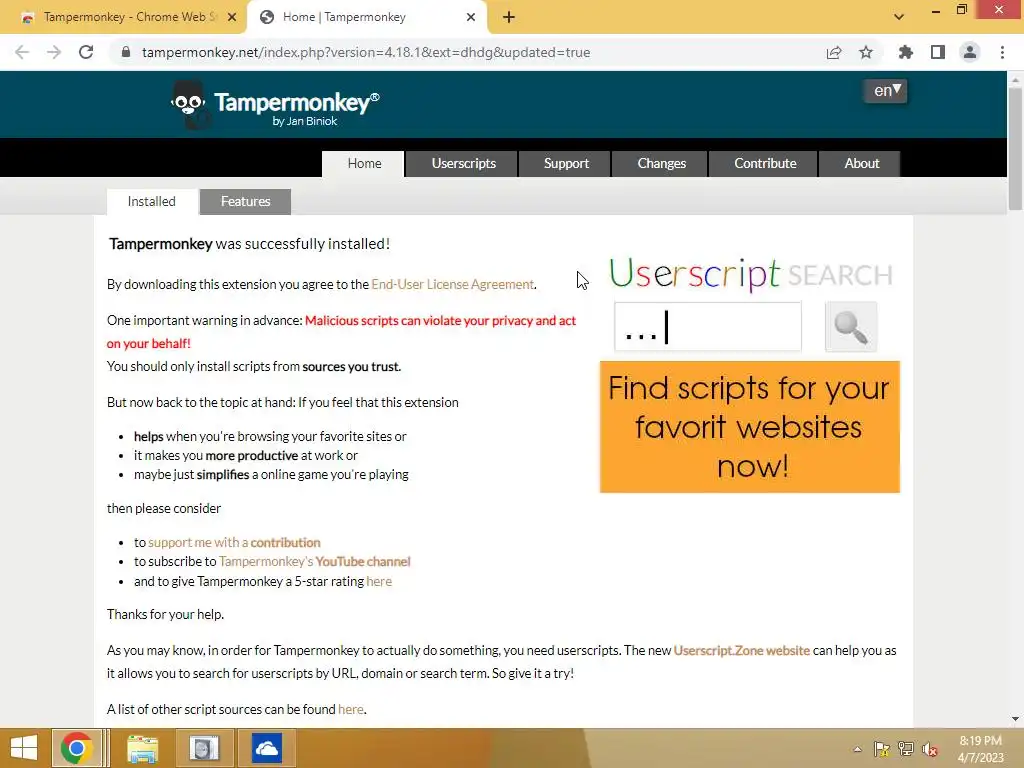This screenshot has width=1024, height=768.
Task: Switch to the Features sub-tab
Action: (245, 202)
